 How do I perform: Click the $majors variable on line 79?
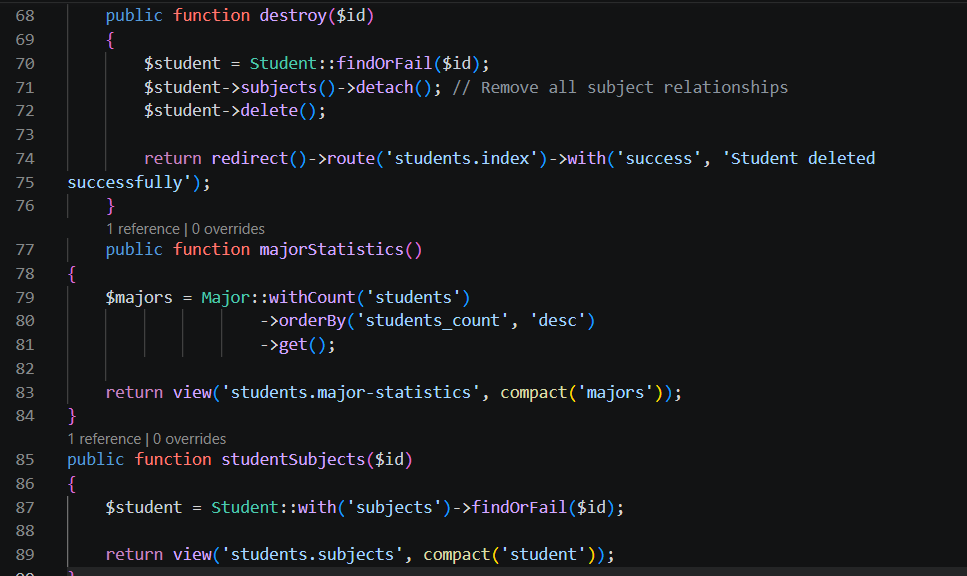coord(139,298)
